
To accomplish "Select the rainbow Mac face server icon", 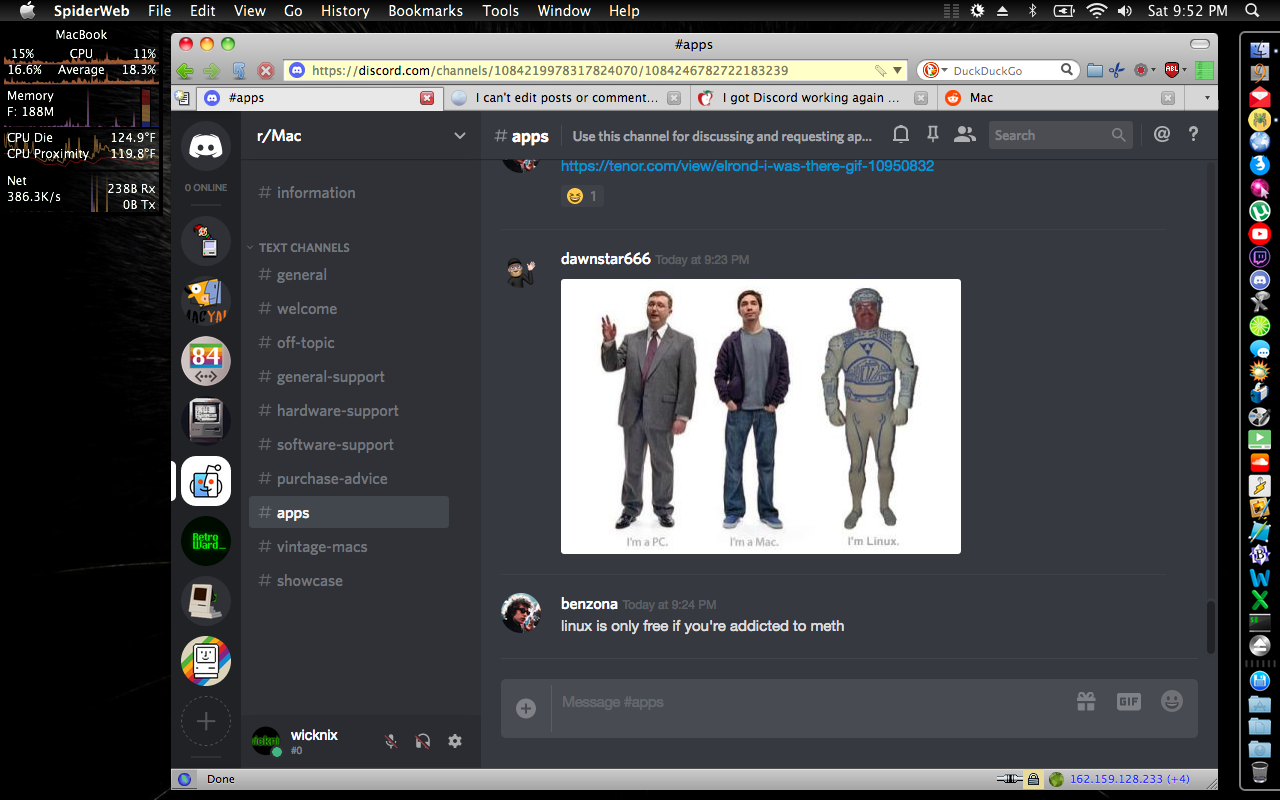I will (x=206, y=661).
